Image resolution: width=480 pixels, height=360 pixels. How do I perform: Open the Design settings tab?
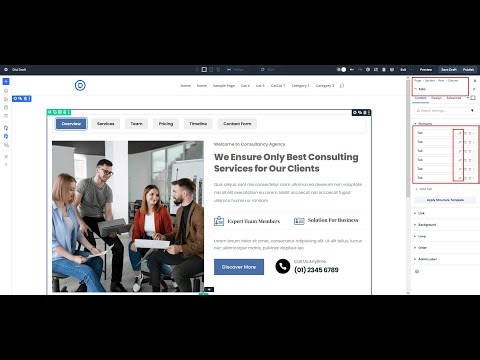[436, 98]
